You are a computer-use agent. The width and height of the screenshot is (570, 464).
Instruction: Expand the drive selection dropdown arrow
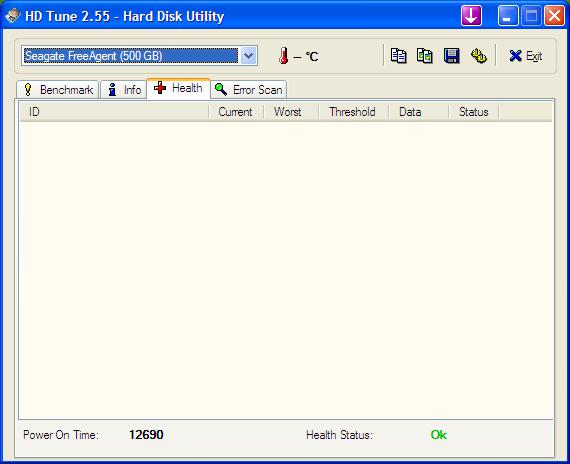(x=249, y=56)
